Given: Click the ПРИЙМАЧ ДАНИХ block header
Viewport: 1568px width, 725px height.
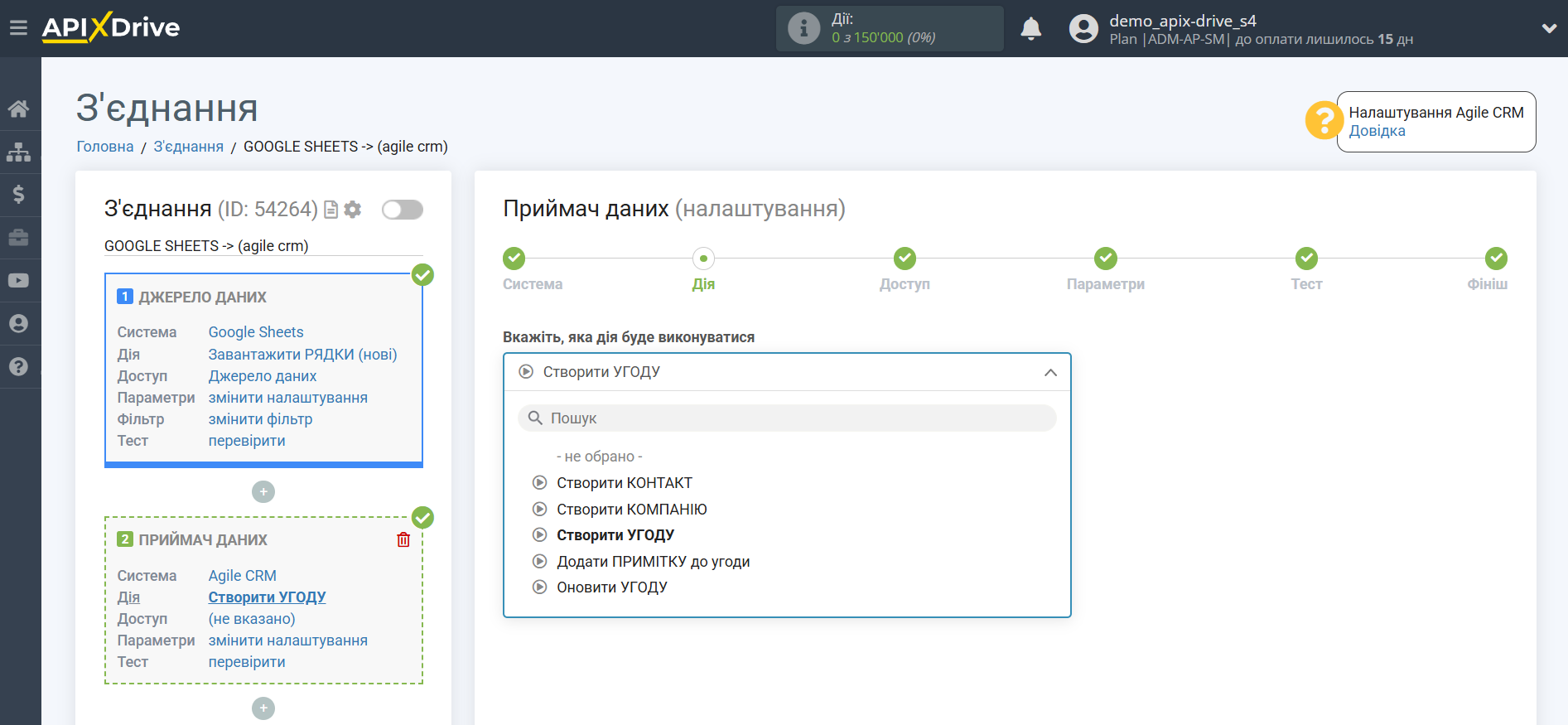Looking at the screenshot, I should (x=203, y=540).
